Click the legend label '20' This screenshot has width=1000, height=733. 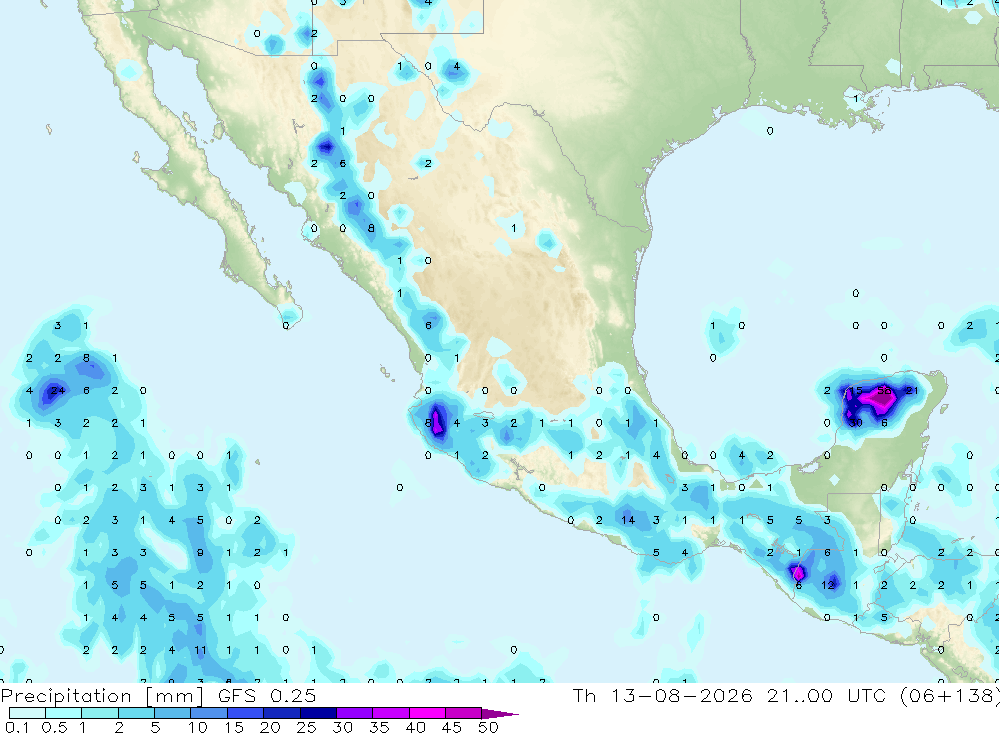(270, 727)
